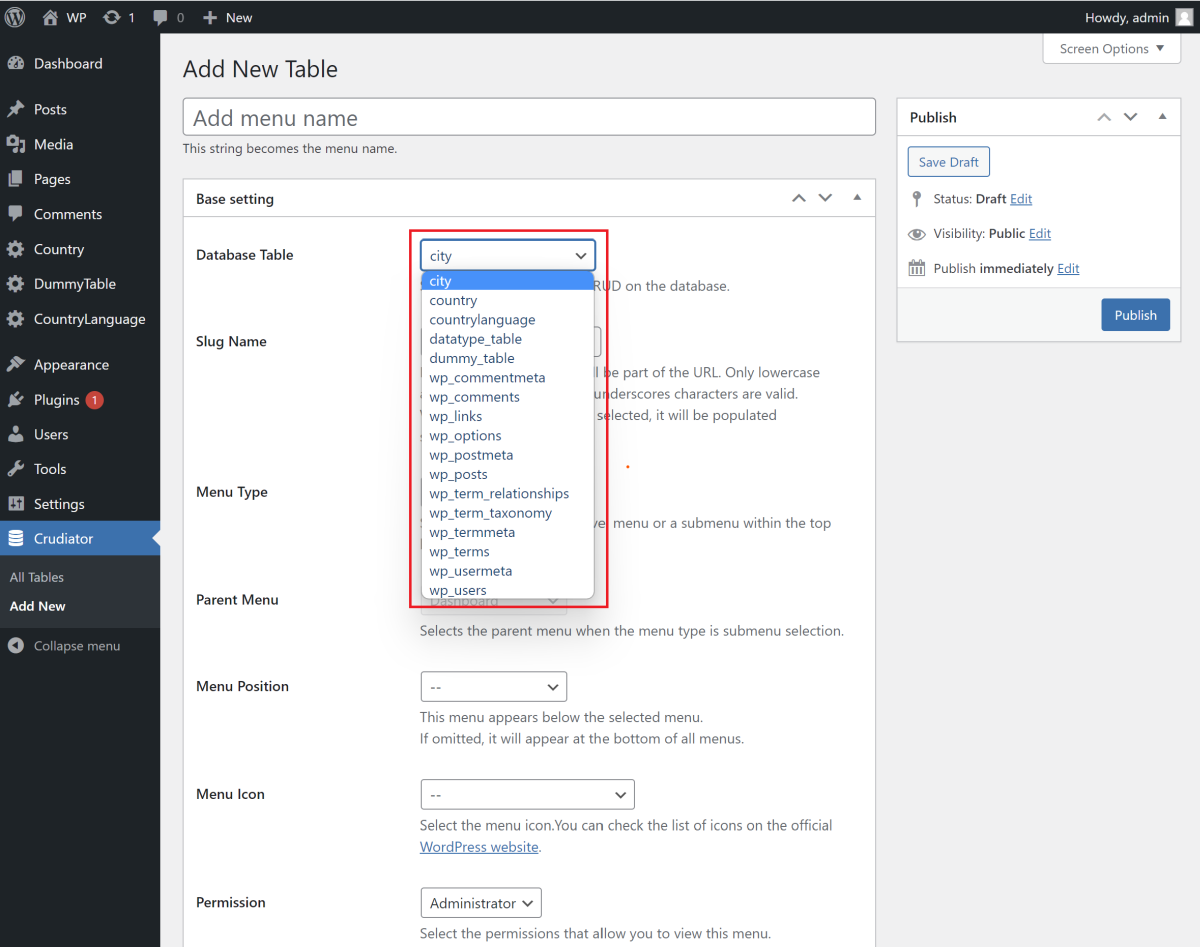Click the Collapse menu arrow icon
The width and height of the screenshot is (1200, 947).
[15, 646]
